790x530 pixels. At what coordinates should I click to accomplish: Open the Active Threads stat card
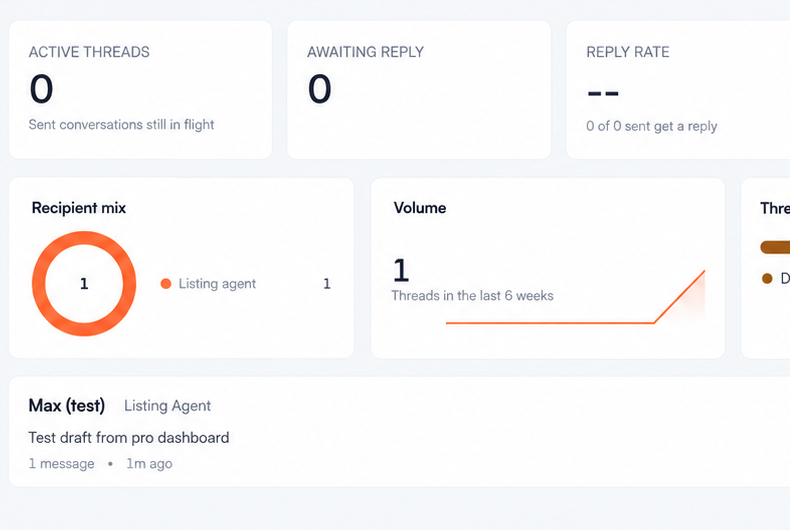pyautogui.click(x=141, y=90)
